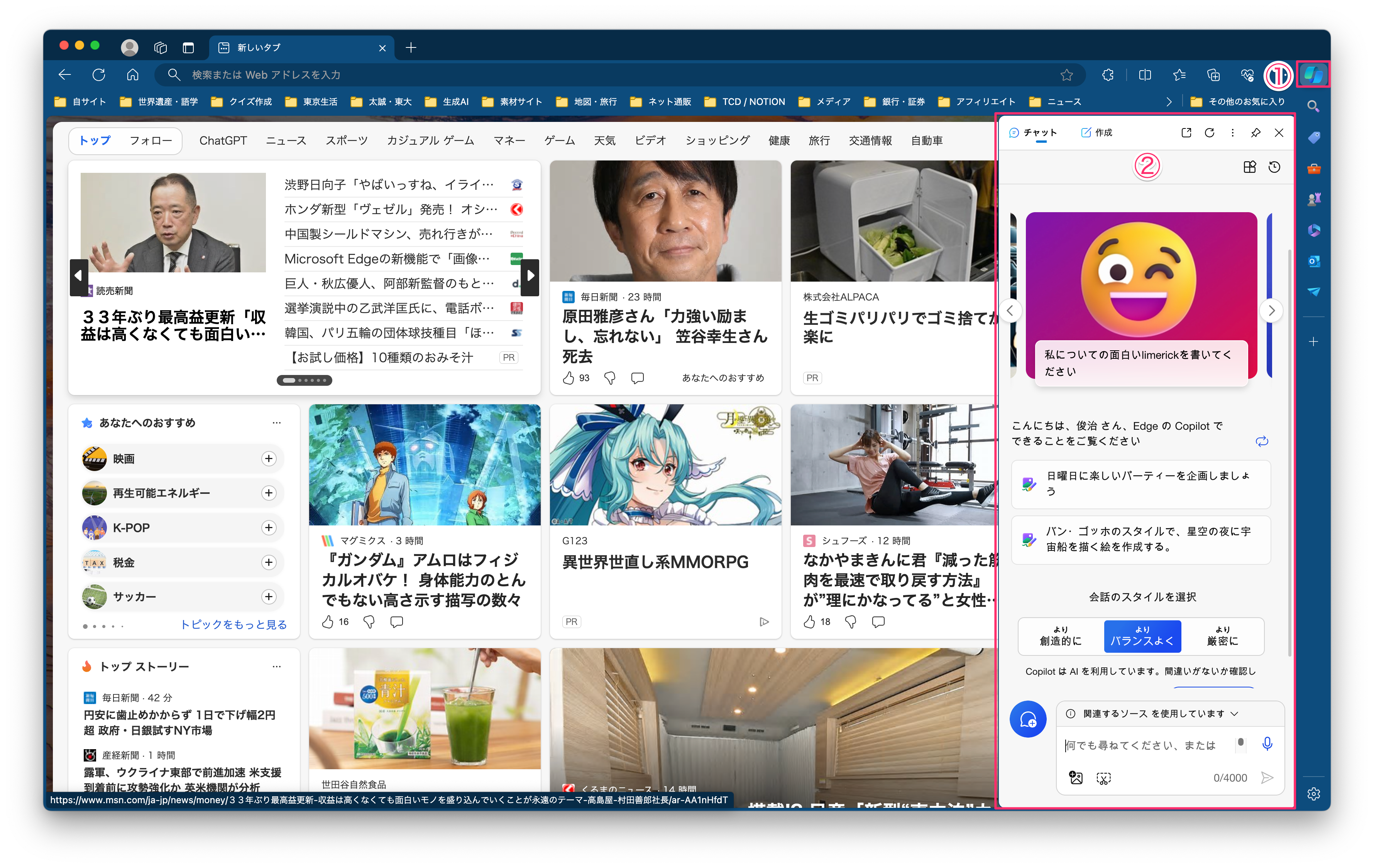Click the Copilot plugins icon

pyautogui.click(x=1250, y=167)
